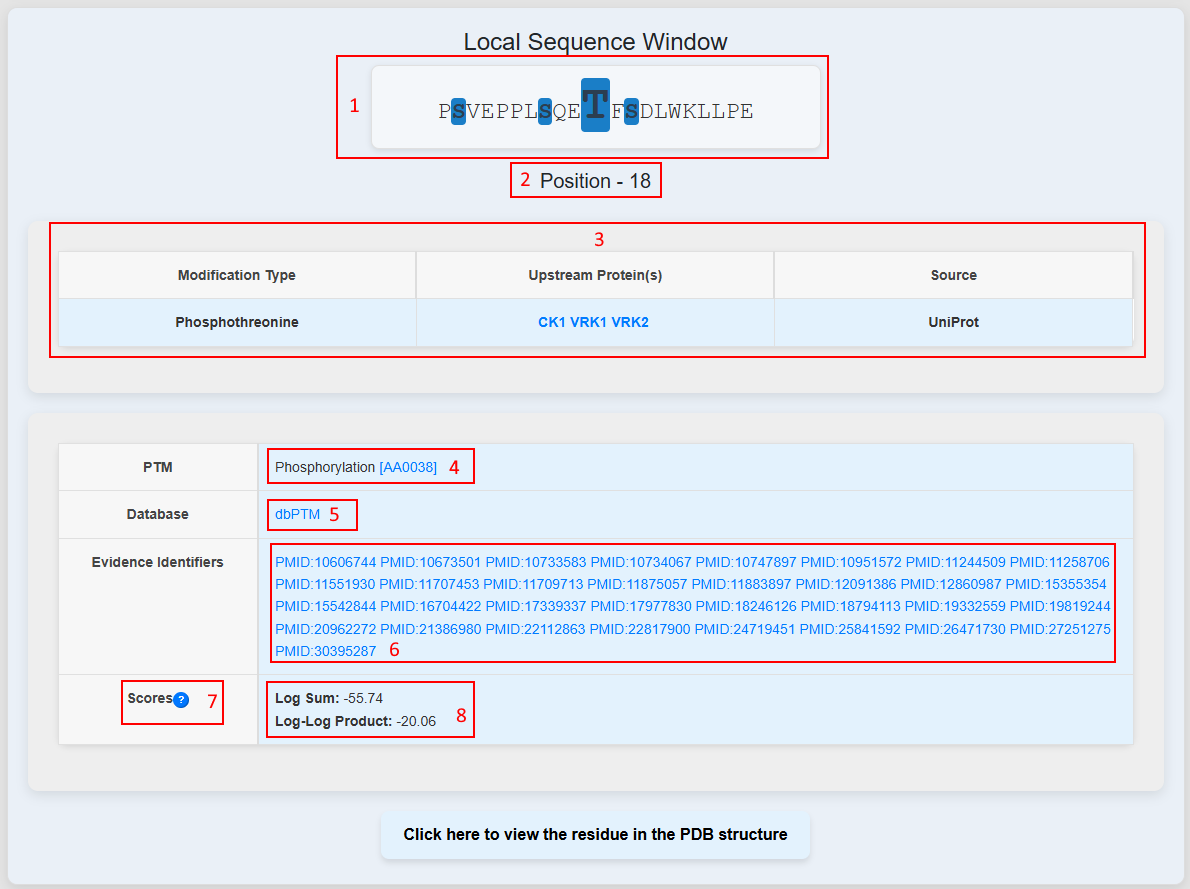Screen dimensions: 1190x889
Task: Open evidence link PMID:27251275
Action: [1059, 629]
